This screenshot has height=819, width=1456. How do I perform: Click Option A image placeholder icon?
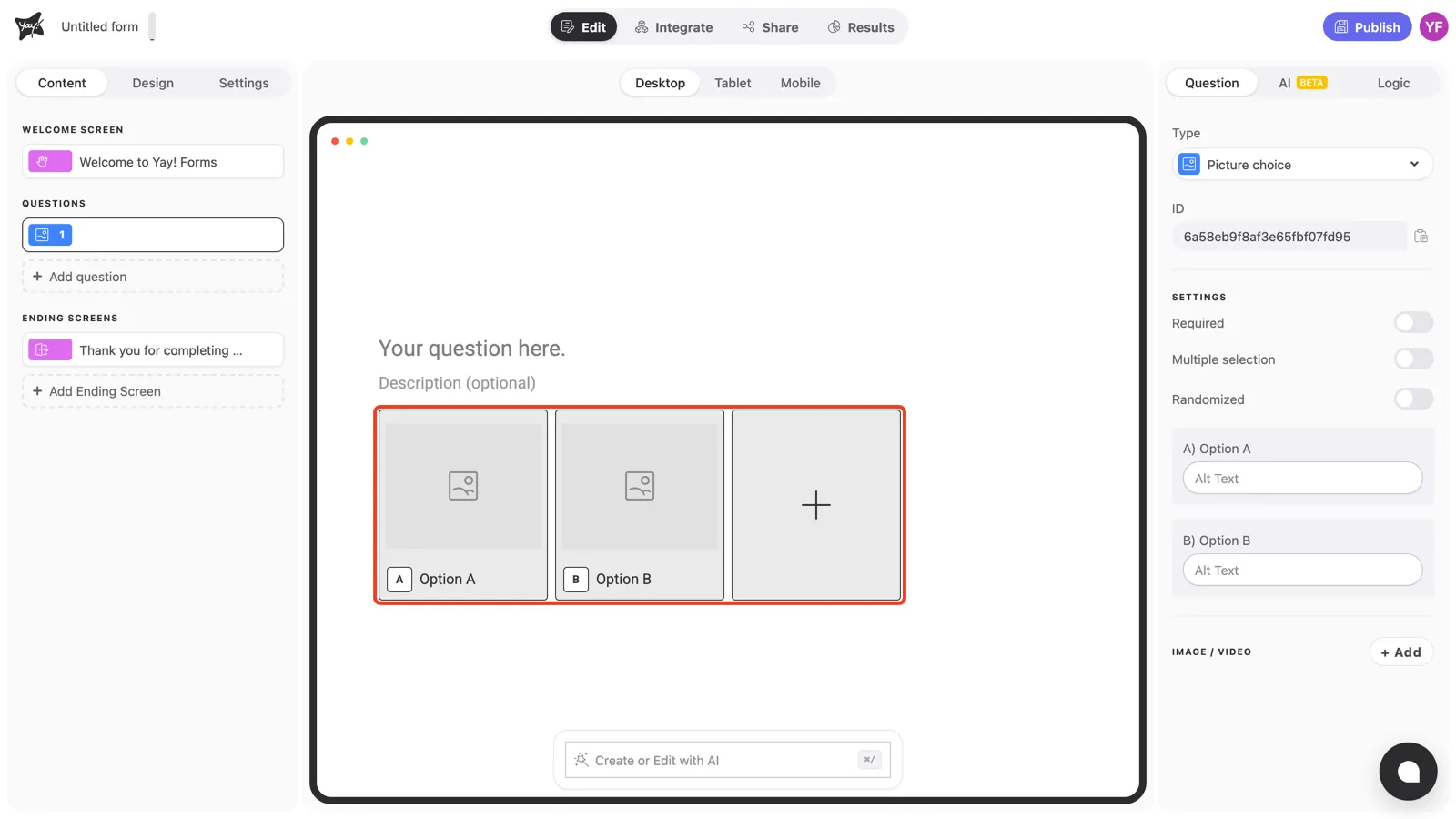pyautogui.click(x=463, y=485)
